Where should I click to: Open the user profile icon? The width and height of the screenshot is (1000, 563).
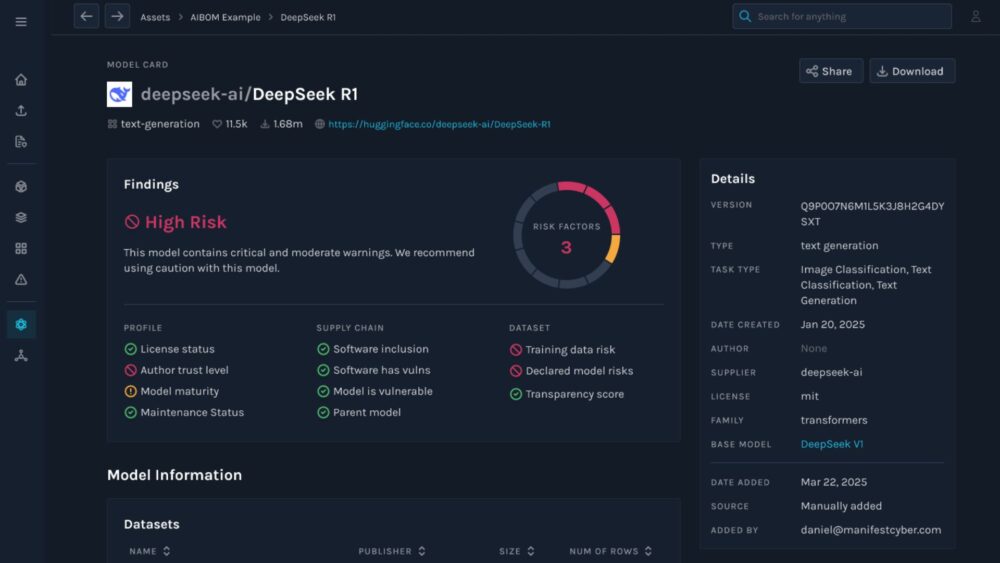975,17
